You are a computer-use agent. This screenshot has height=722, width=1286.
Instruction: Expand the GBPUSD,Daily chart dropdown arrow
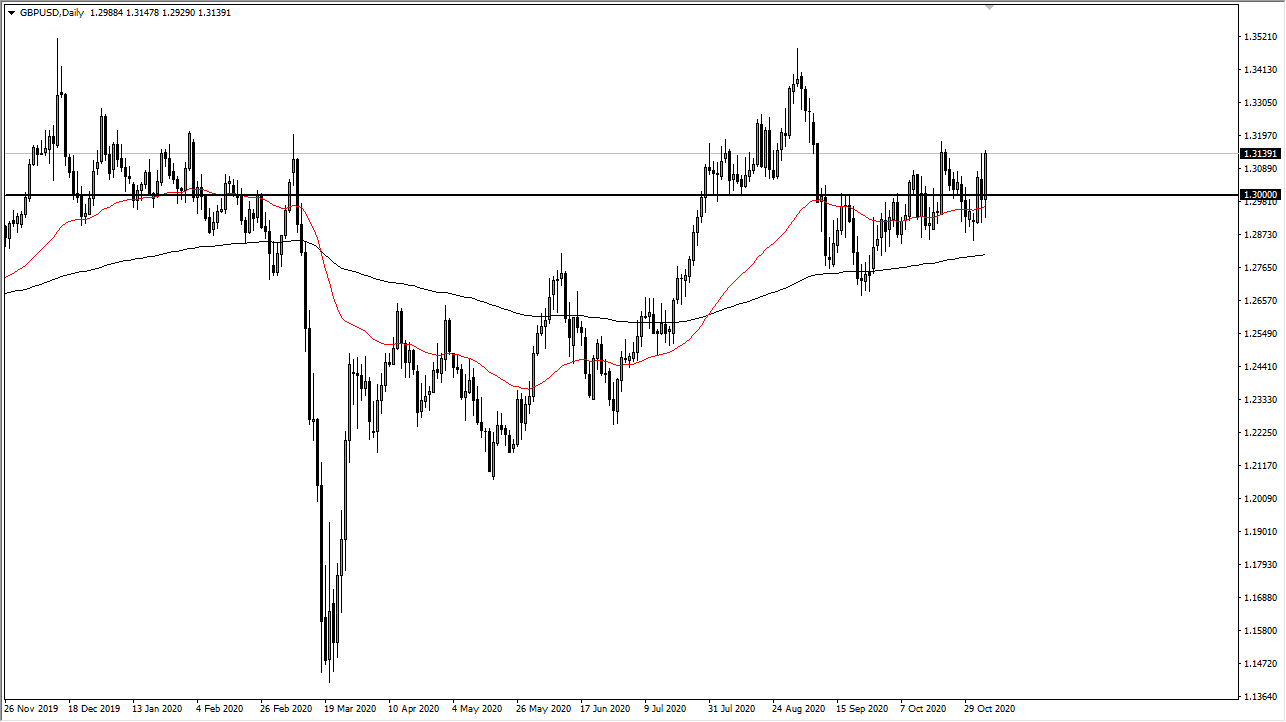pyautogui.click(x=11, y=12)
